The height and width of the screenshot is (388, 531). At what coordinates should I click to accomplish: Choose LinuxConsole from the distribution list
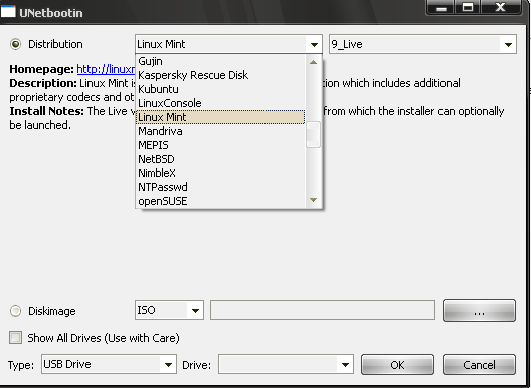tap(221, 103)
